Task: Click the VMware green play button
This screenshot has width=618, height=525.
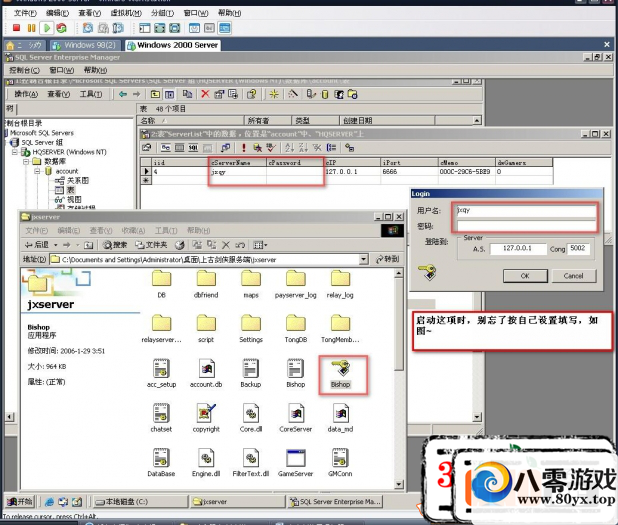Action: click(x=47, y=28)
